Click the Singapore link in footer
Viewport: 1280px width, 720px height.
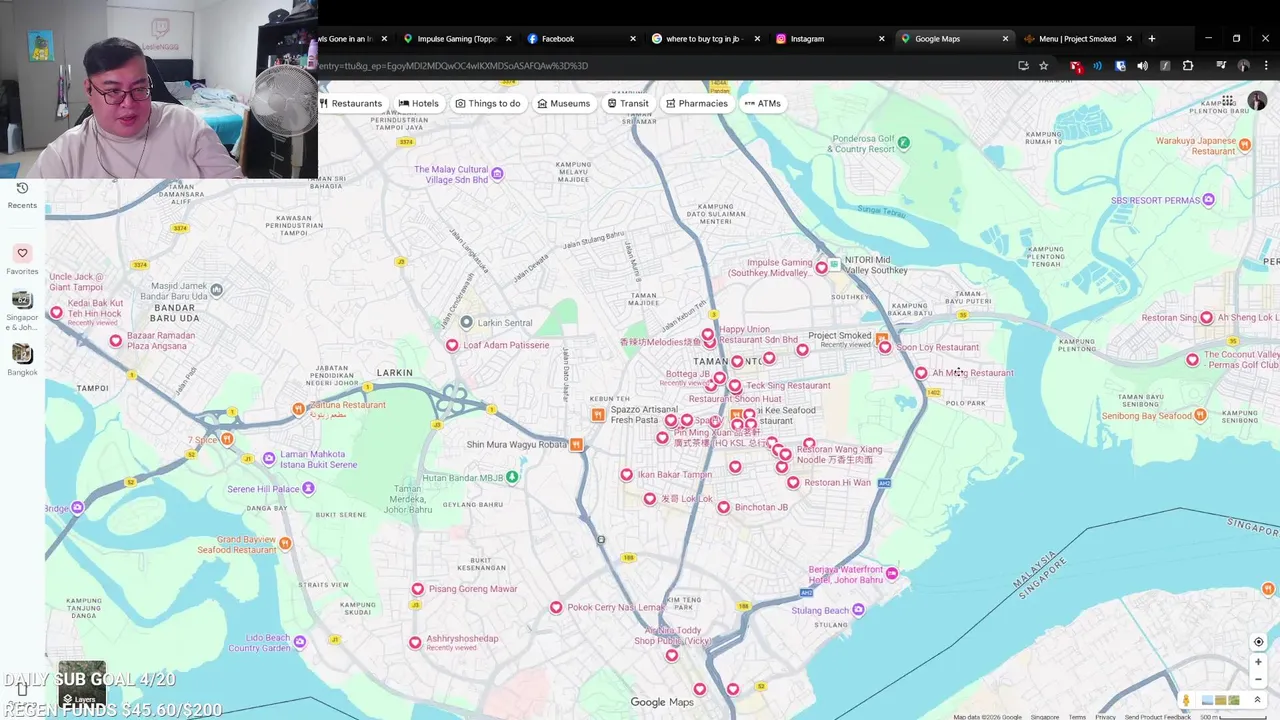[1045, 717]
